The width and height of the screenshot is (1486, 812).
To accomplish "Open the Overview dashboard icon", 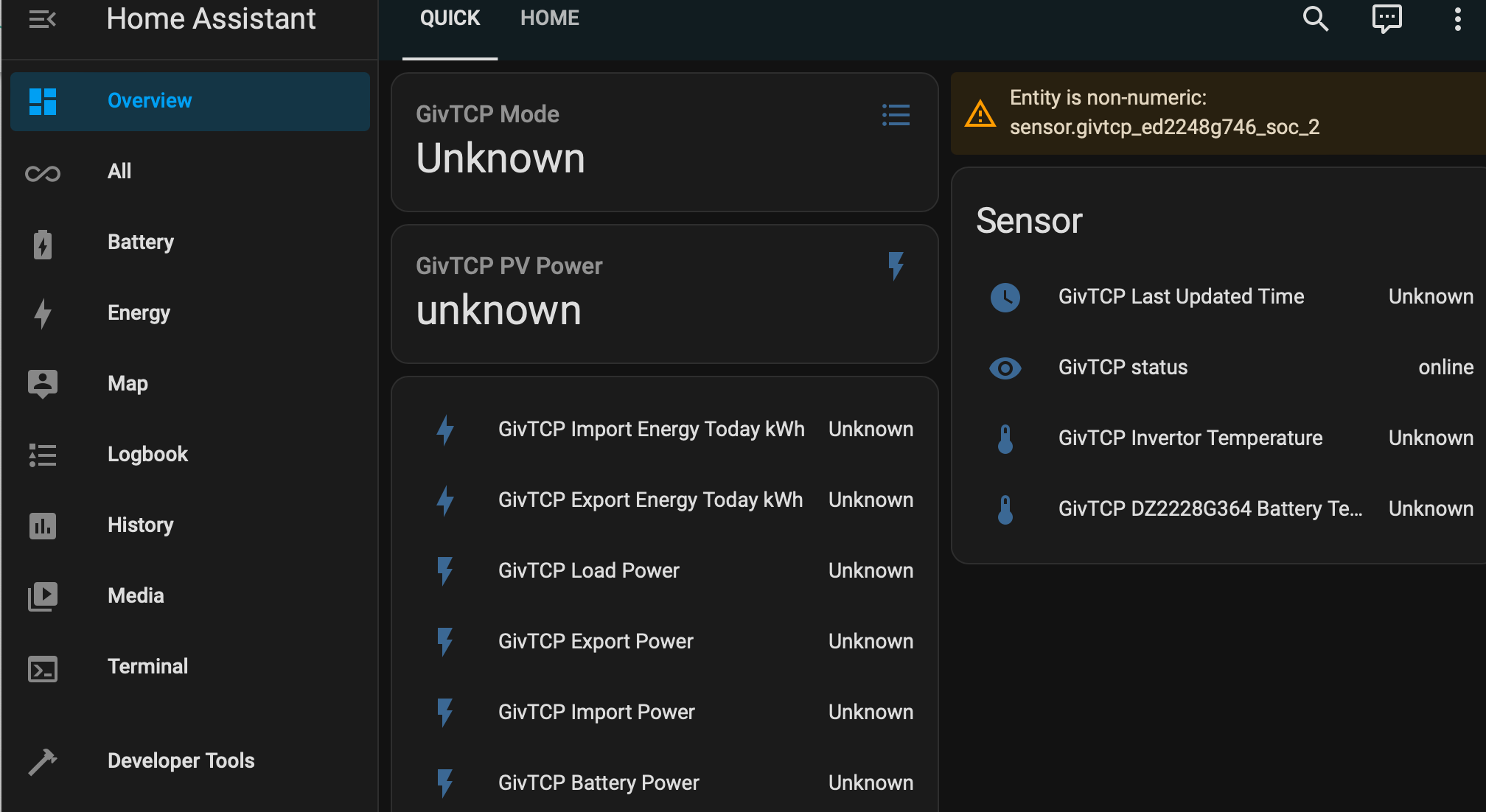I will click(x=43, y=101).
